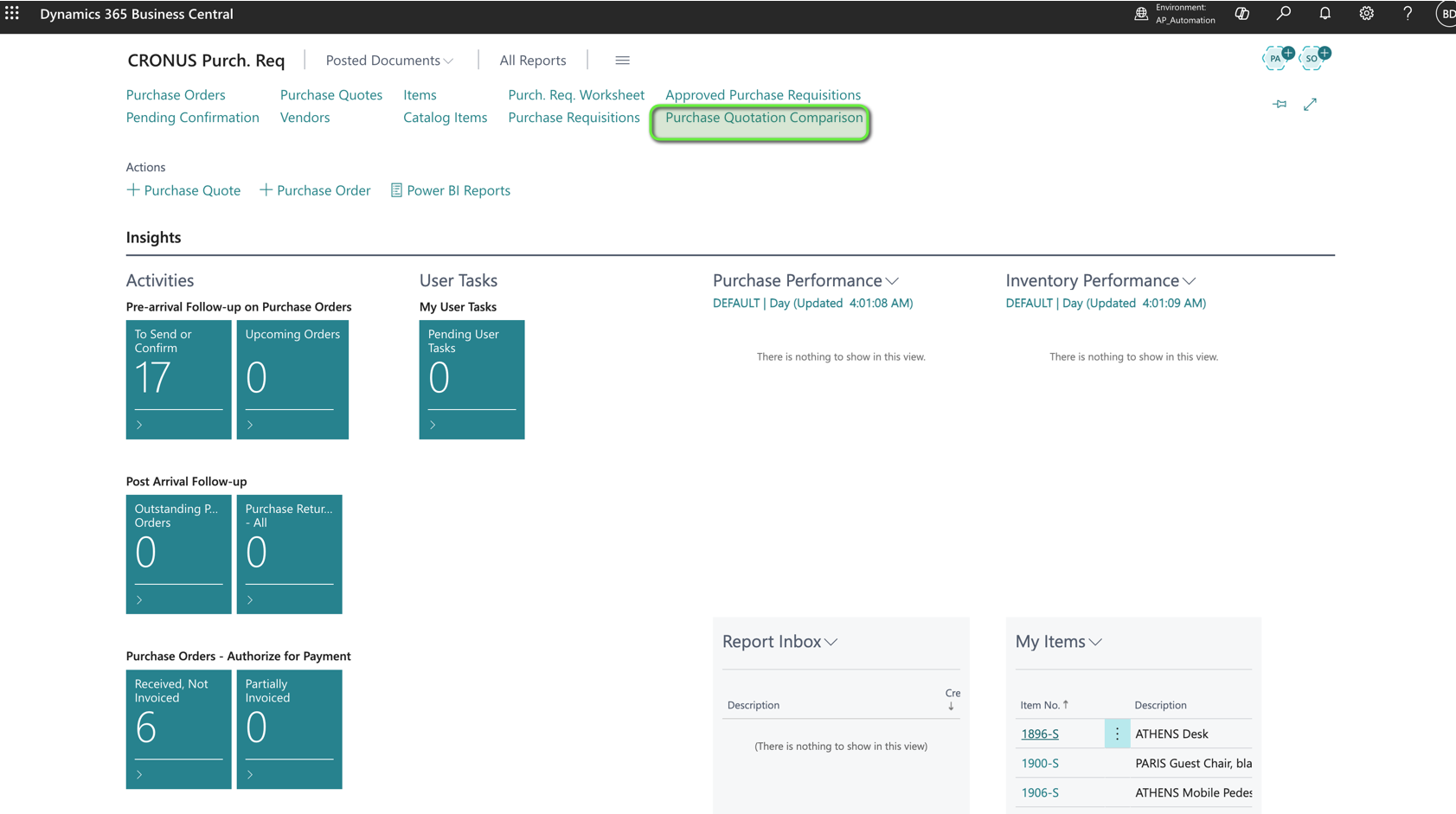Viewport: 1456px width, 814px height.
Task: Open the Power BI Reports action
Action: tap(450, 190)
